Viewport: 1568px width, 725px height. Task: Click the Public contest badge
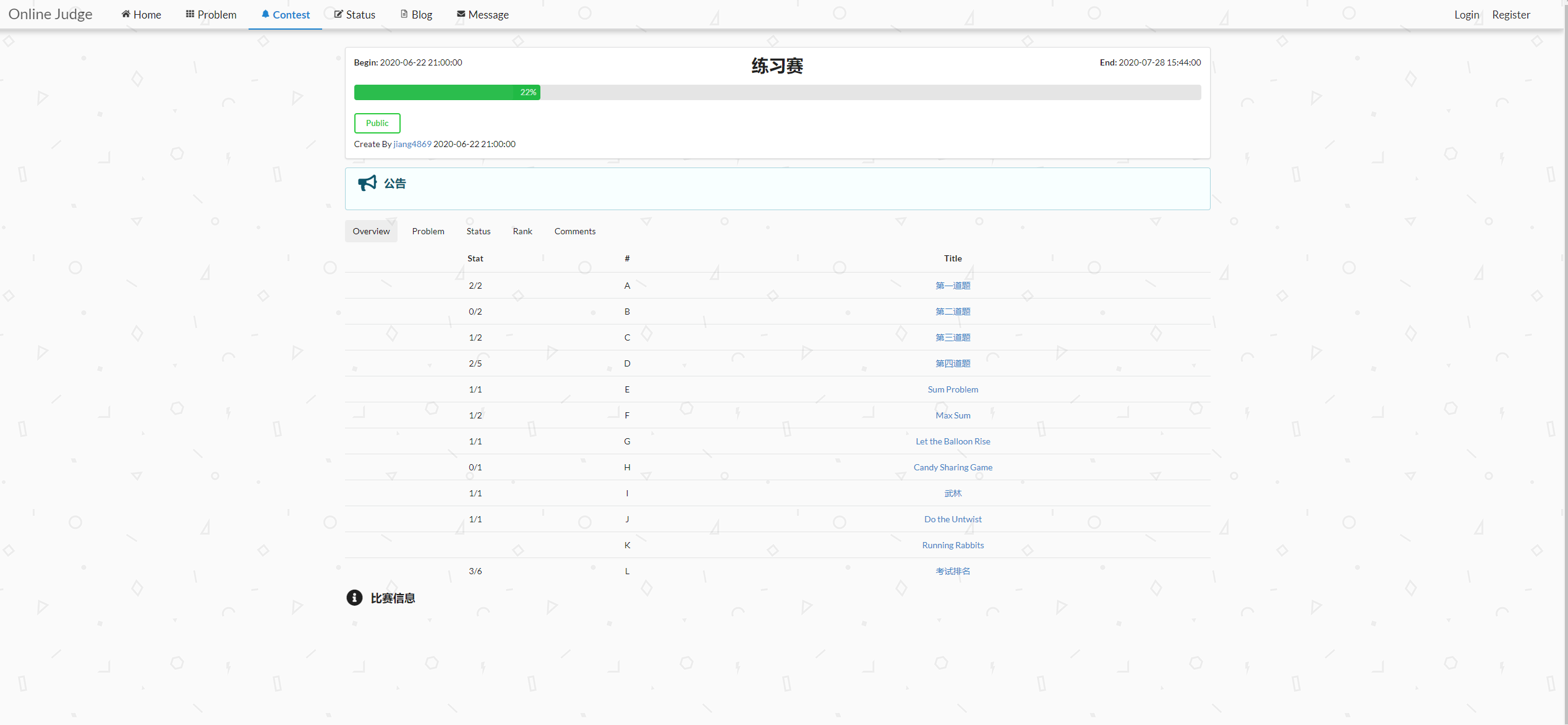coord(377,123)
